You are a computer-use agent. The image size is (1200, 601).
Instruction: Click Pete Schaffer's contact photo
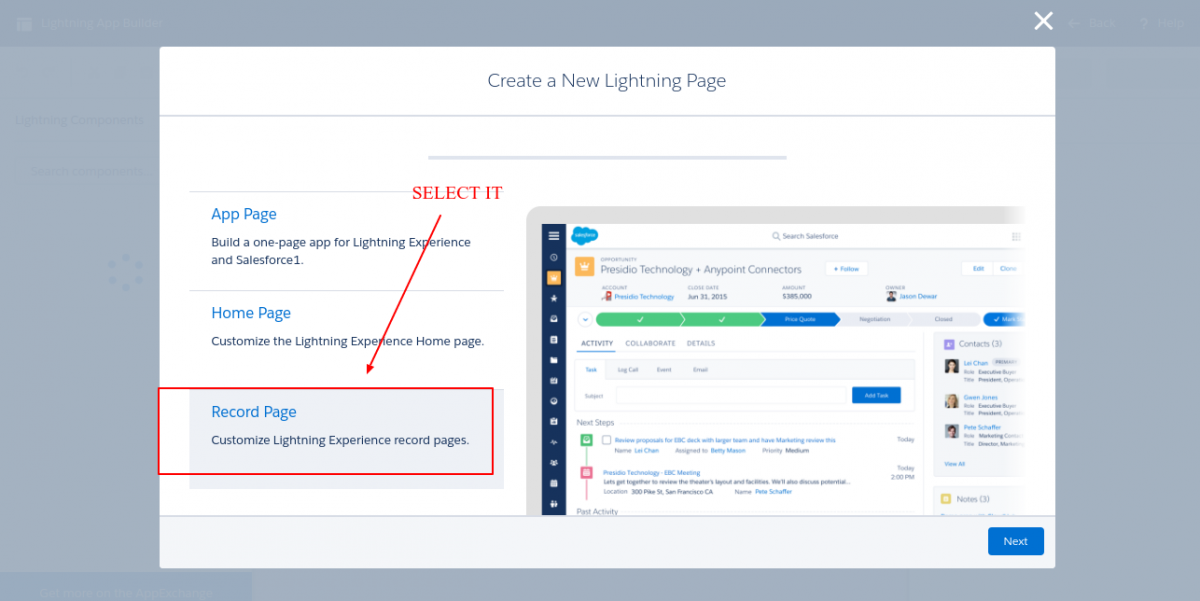tap(951, 431)
